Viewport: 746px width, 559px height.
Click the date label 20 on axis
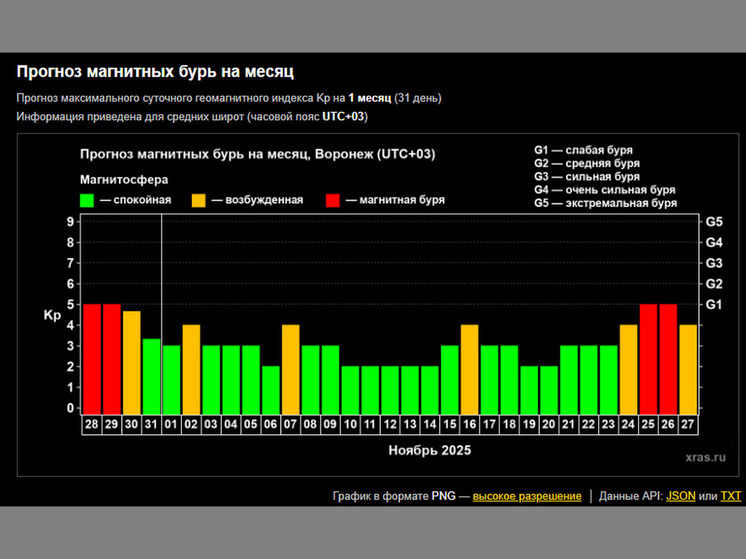tap(549, 424)
